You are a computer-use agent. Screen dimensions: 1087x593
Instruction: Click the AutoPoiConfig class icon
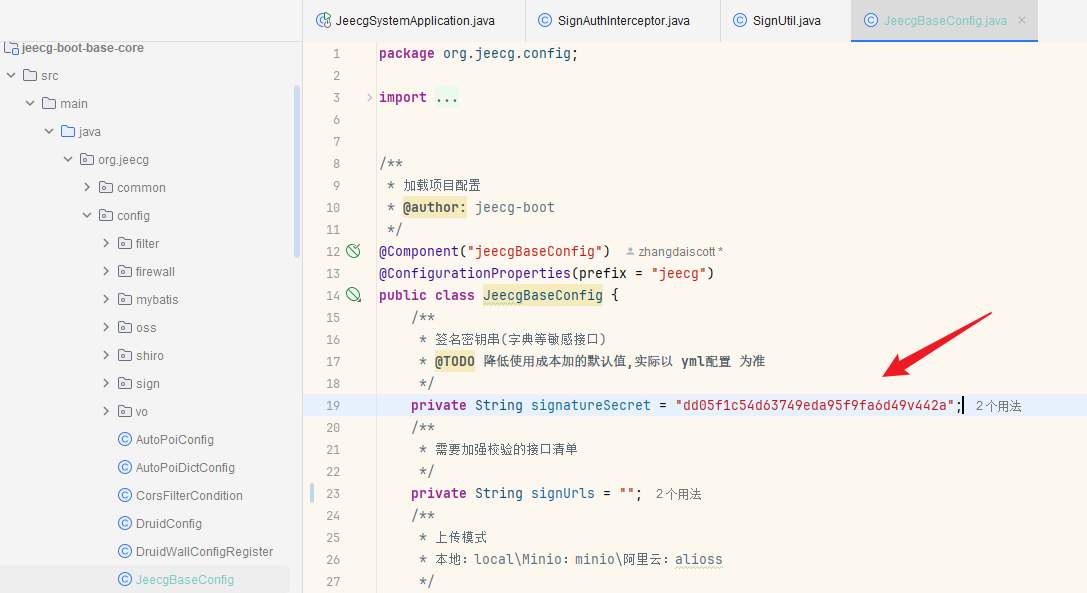click(x=125, y=439)
